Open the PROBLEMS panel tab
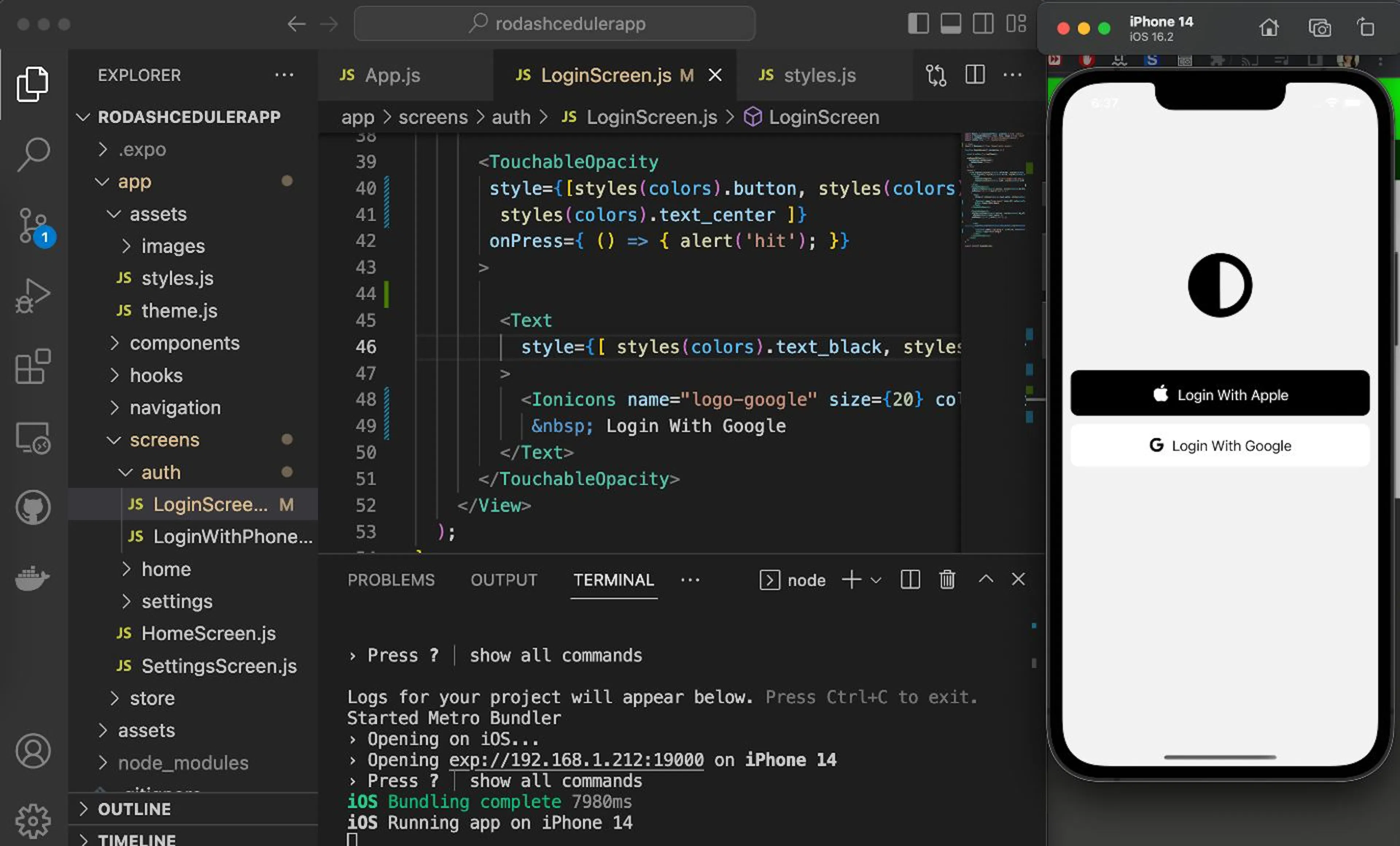The height and width of the screenshot is (846, 1400). (x=391, y=579)
